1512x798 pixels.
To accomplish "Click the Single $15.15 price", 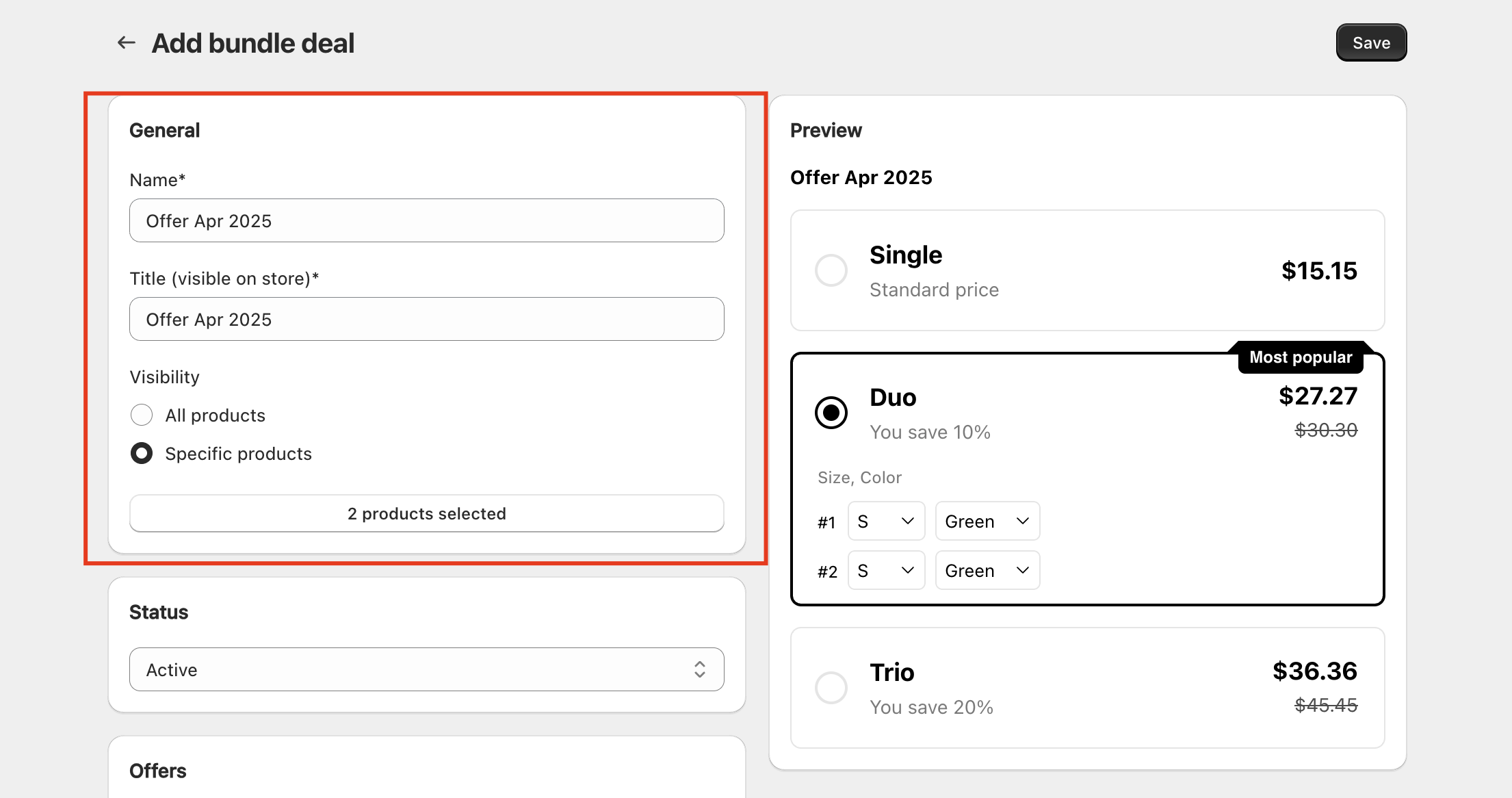I will (x=1318, y=270).
